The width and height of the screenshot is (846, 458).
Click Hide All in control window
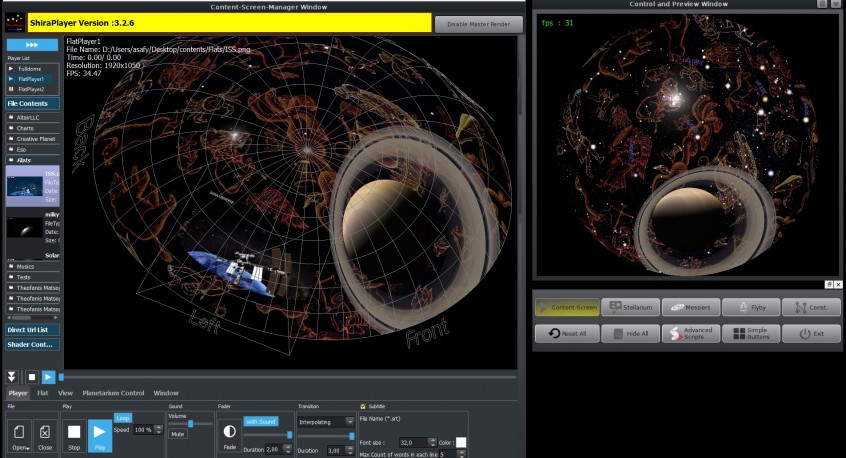pyautogui.click(x=630, y=333)
